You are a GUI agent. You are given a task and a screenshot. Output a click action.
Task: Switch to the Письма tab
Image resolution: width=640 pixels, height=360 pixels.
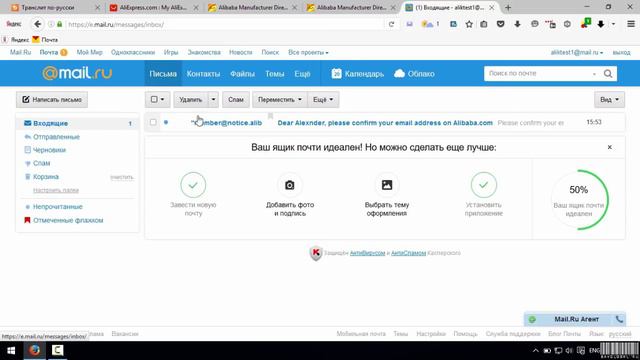click(163, 73)
